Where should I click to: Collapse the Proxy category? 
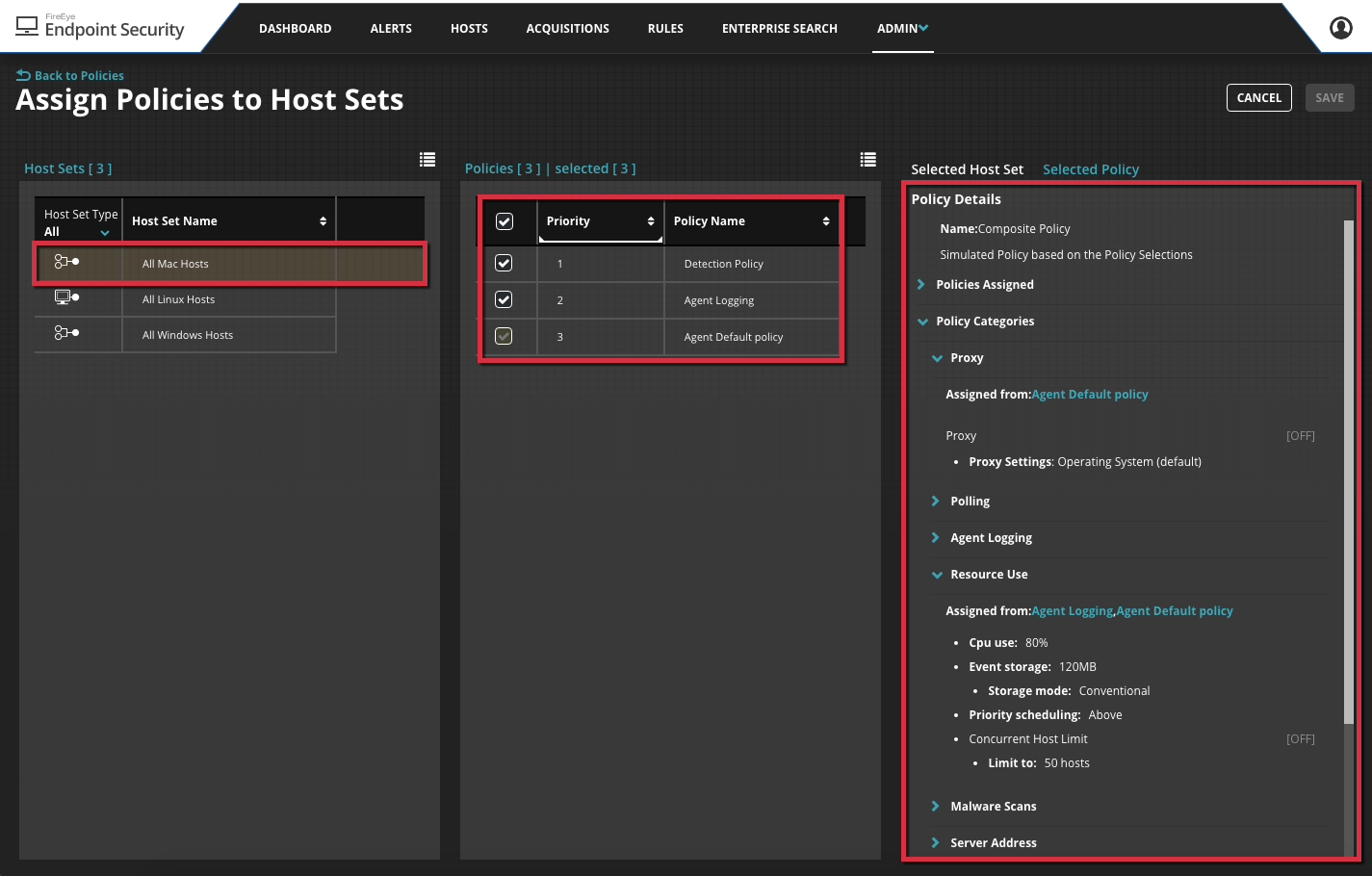[937, 358]
